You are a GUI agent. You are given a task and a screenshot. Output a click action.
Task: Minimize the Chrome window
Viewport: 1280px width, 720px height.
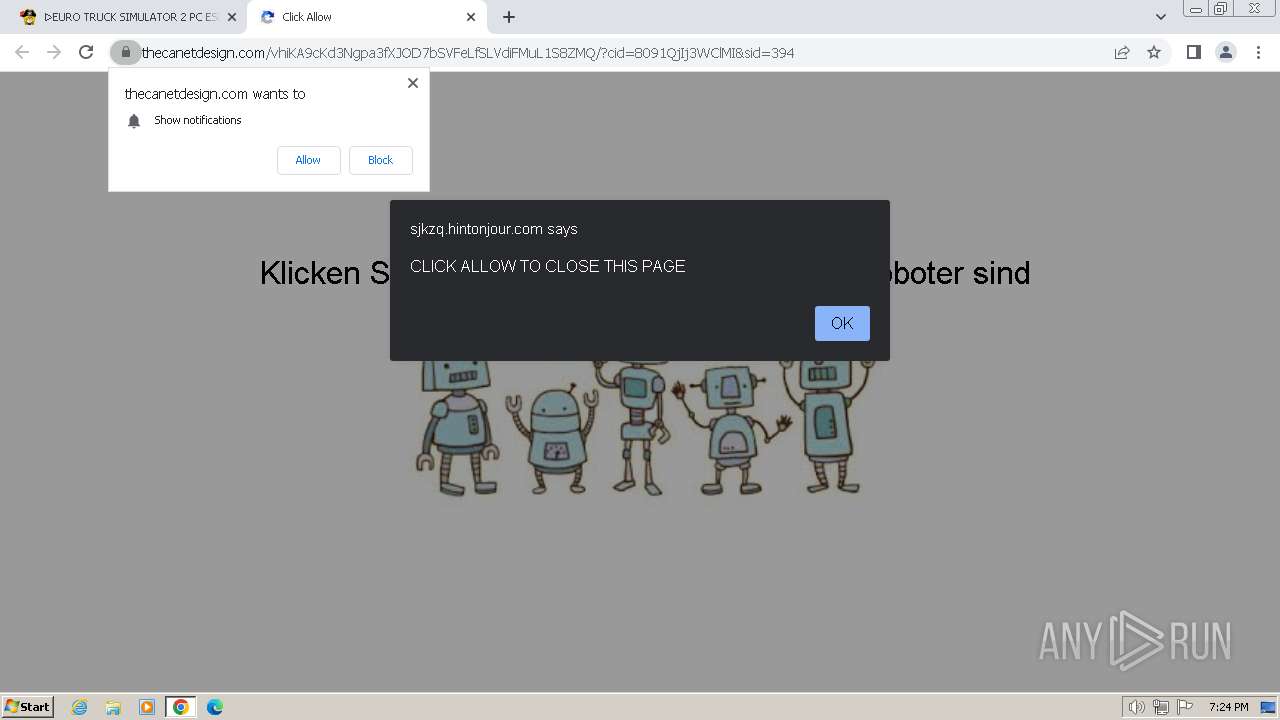coord(1195,9)
